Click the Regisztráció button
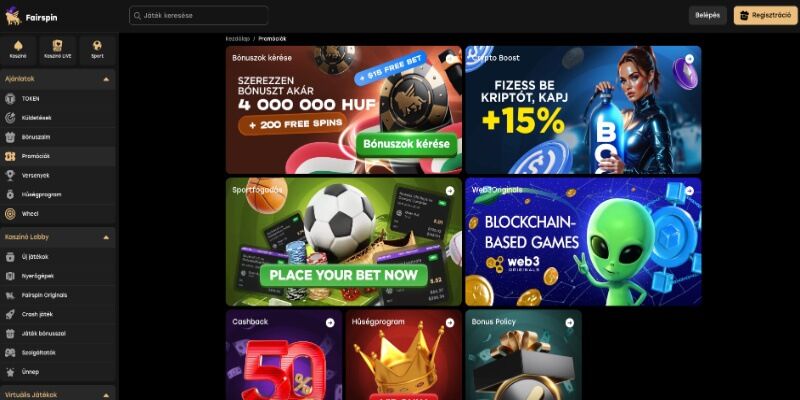Screen dimensions: 800x400 pos(766,15)
